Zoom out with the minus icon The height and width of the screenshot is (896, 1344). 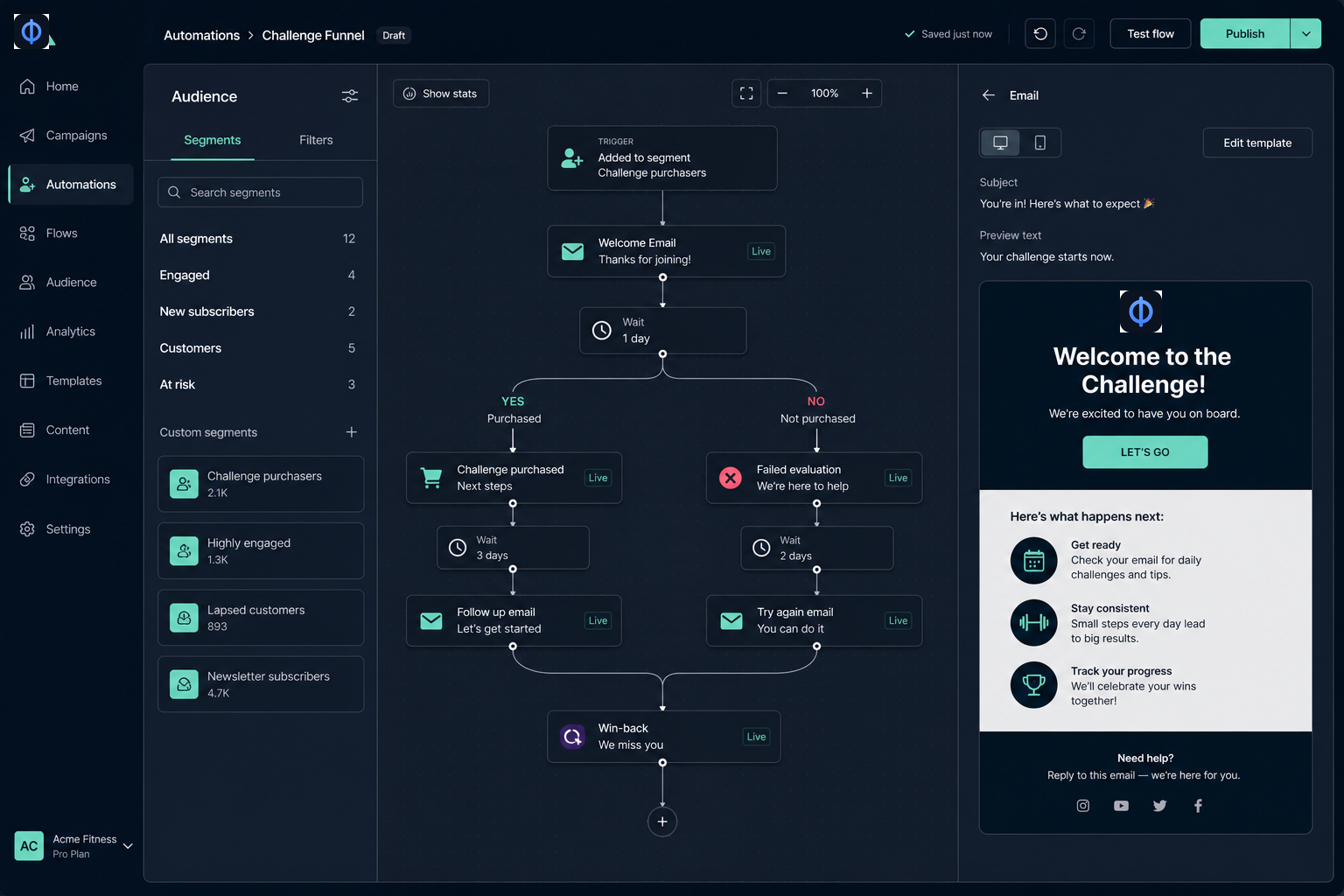coord(782,94)
